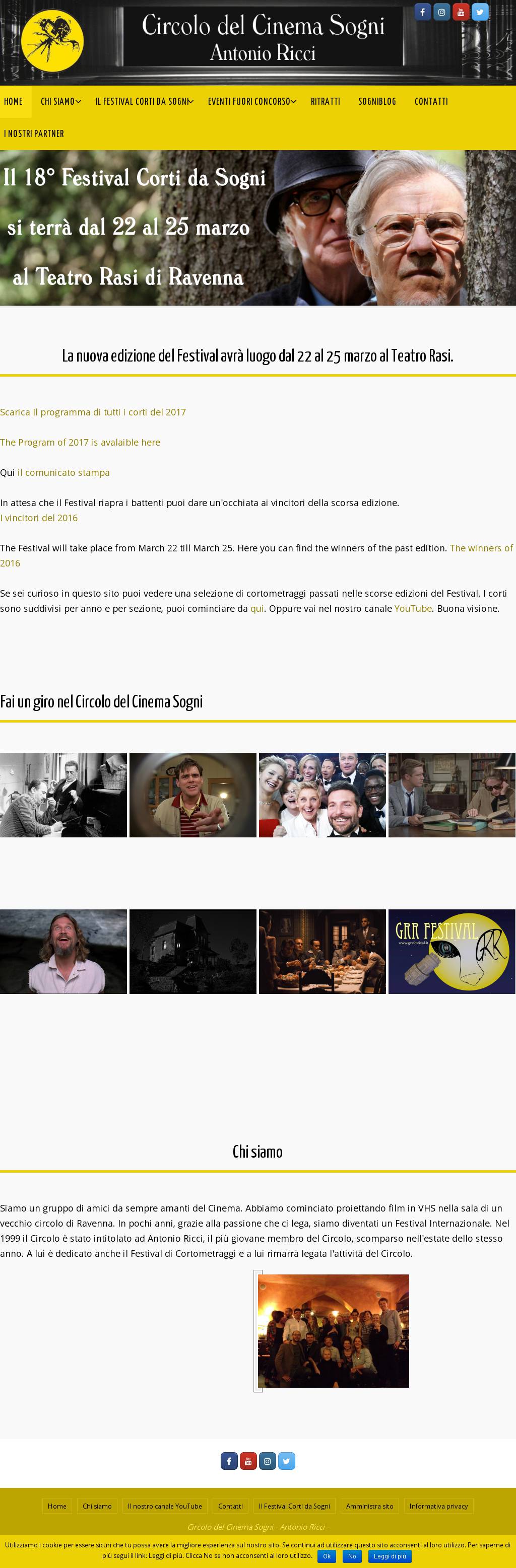
Task: Open Twitter icon in top header
Action: click(x=480, y=12)
